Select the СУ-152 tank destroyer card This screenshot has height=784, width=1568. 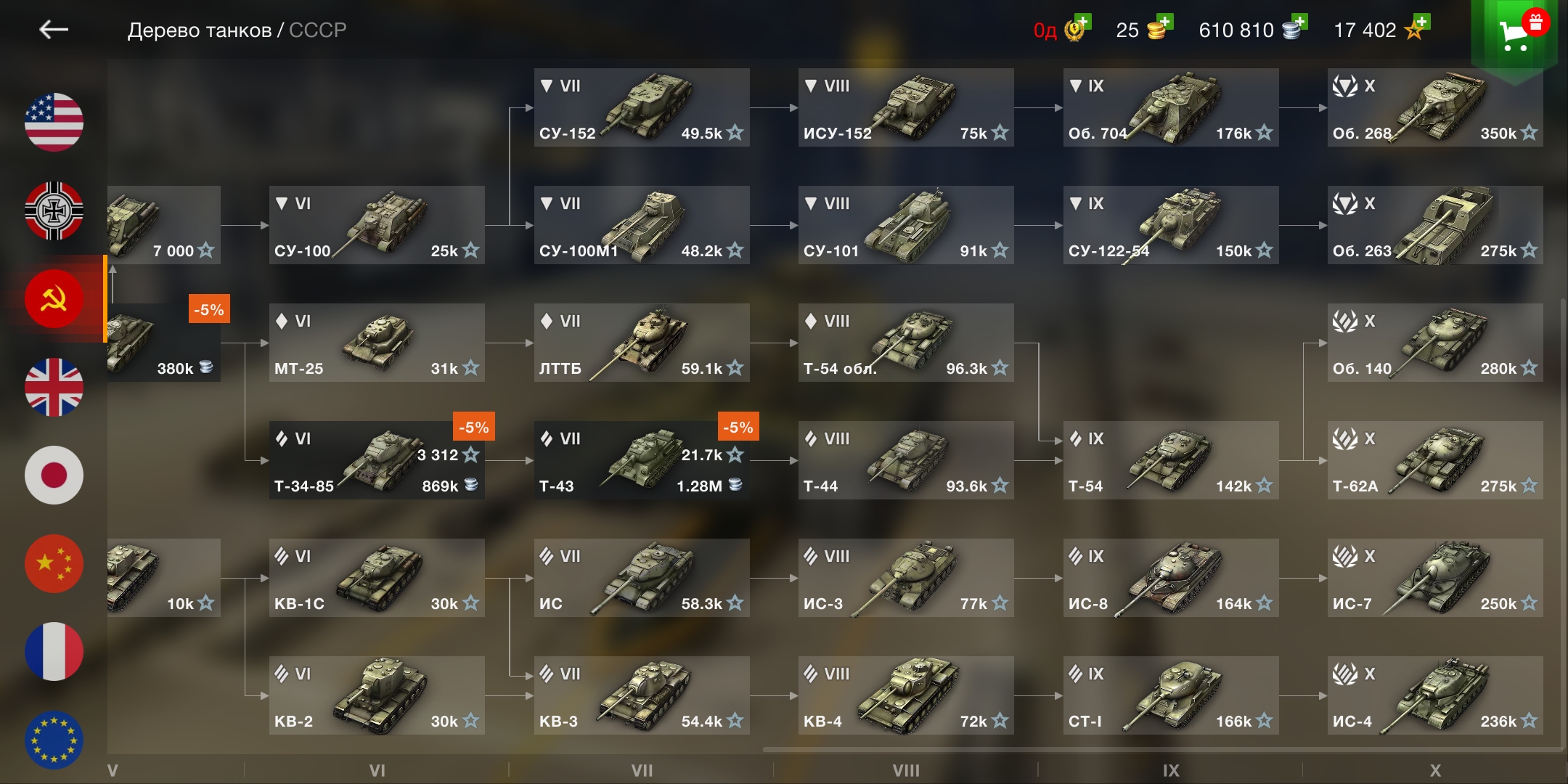[642, 107]
